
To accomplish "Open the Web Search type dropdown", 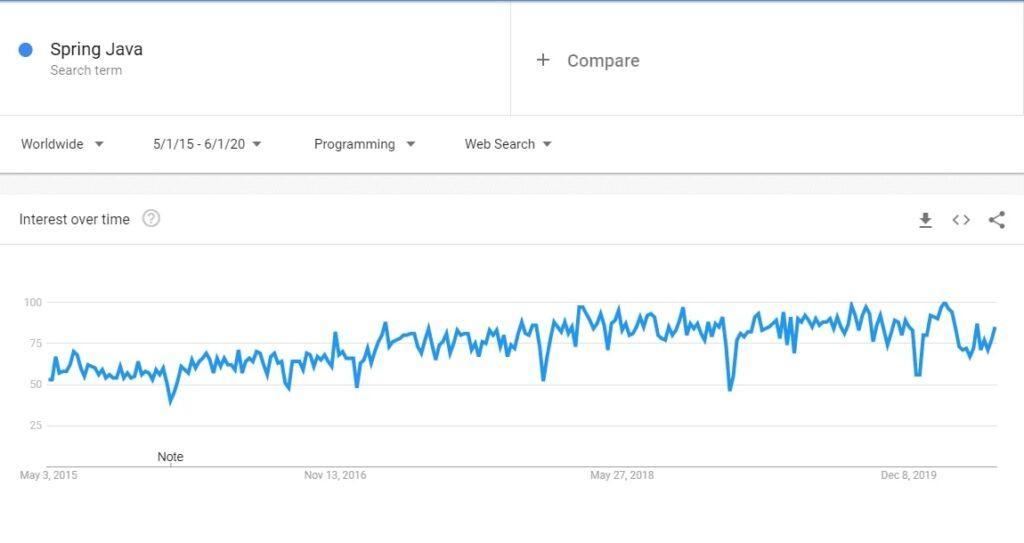I will [508, 144].
